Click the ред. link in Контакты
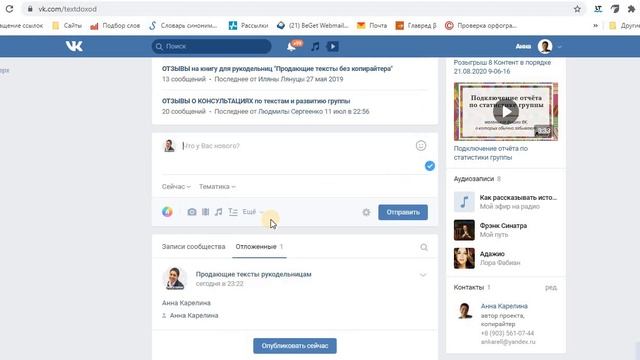This screenshot has width=640, height=360. click(x=551, y=287)
